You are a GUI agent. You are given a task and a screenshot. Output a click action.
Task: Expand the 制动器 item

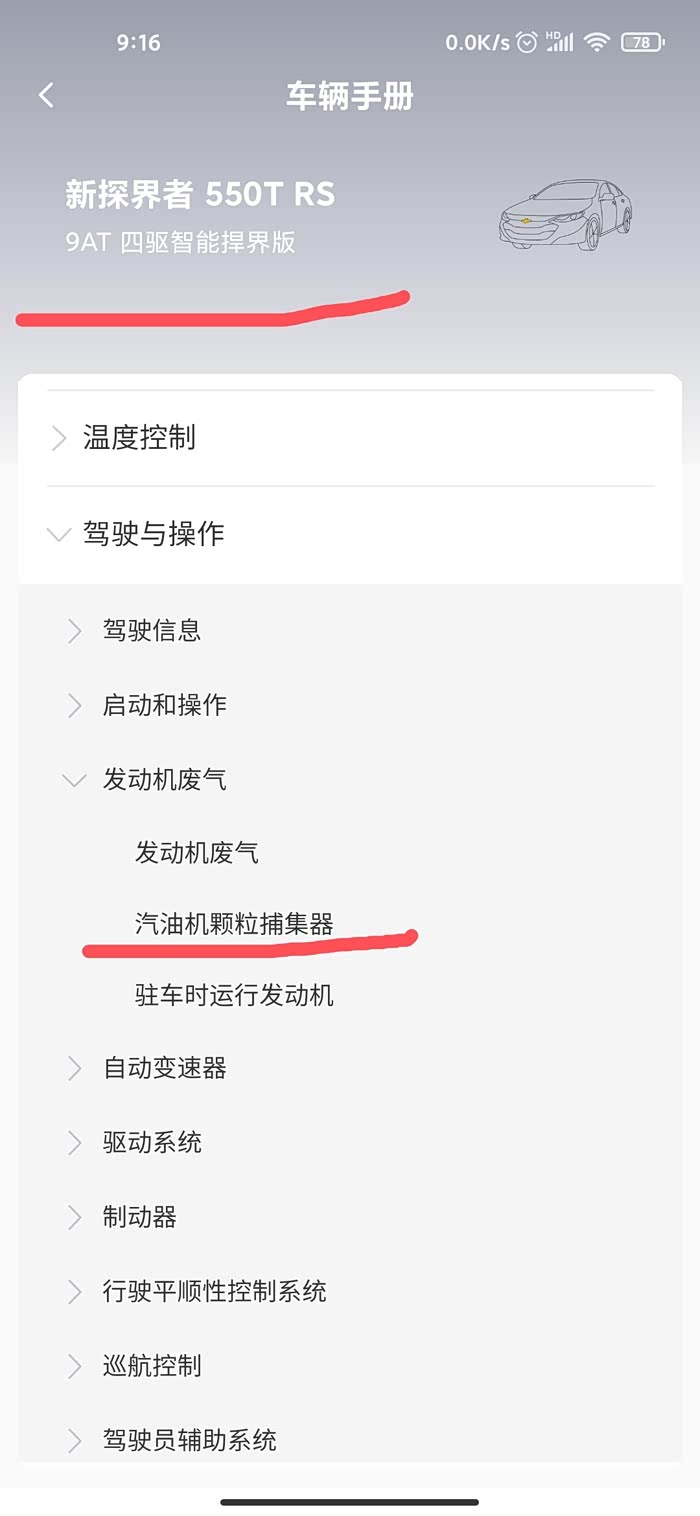pos(140,1217)
